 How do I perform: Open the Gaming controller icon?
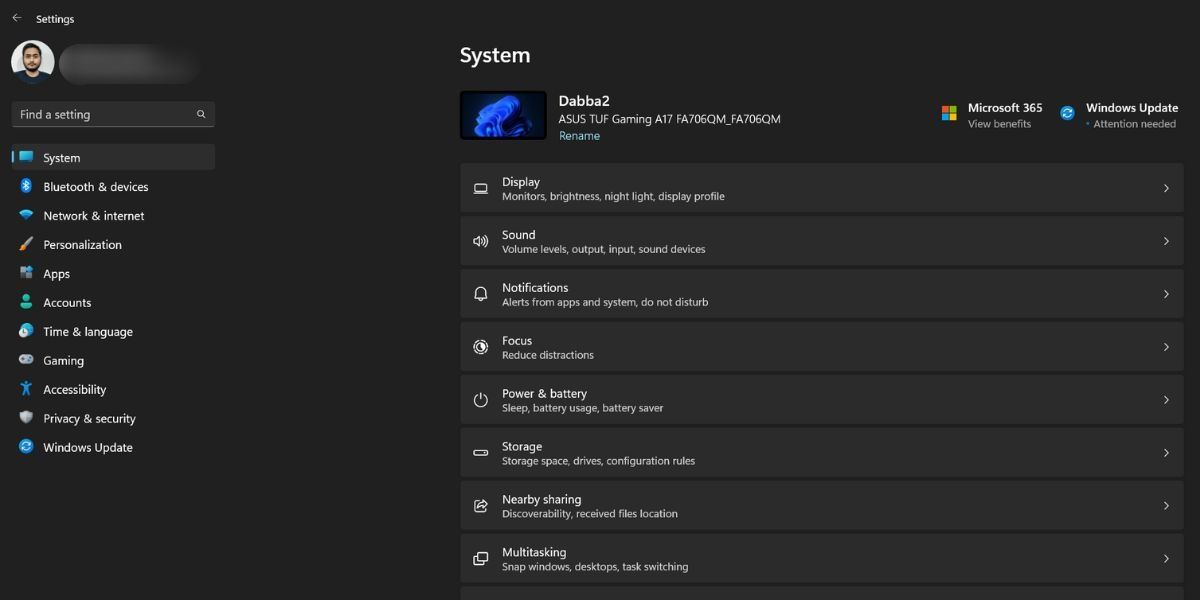[x=26, y=360]
